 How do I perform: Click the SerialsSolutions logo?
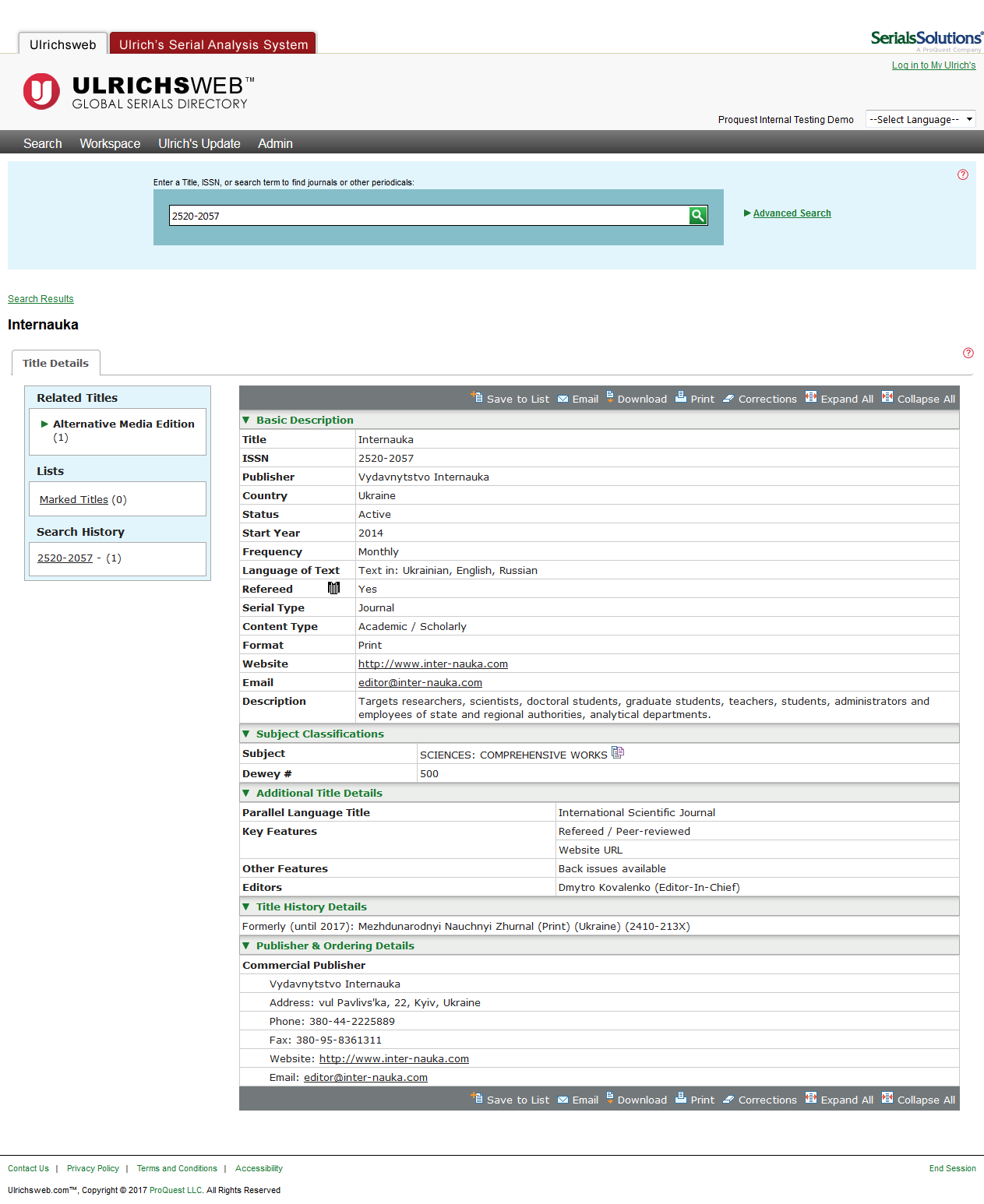tap(926, 40)
